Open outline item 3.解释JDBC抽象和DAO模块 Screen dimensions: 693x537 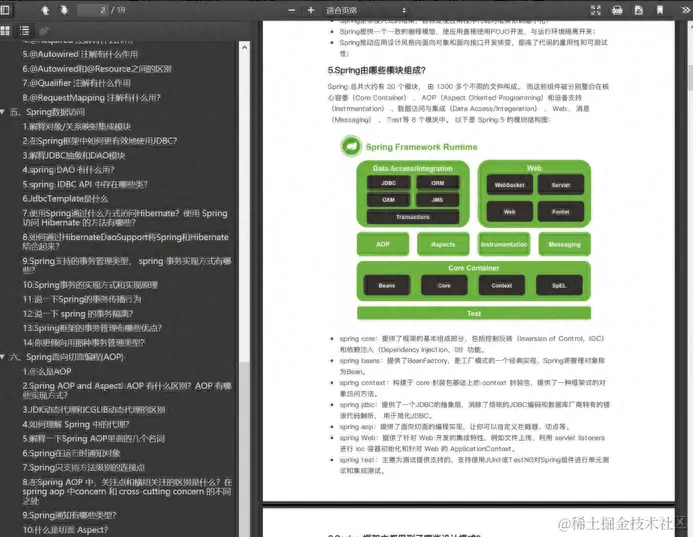click(74, 156)
